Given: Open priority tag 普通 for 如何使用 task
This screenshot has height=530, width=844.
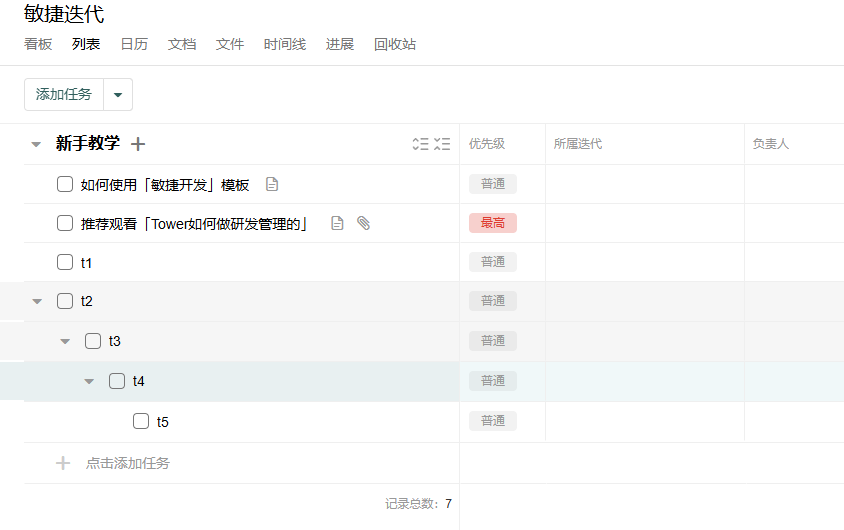Looking at the screenshot, I should click(493, 184).
